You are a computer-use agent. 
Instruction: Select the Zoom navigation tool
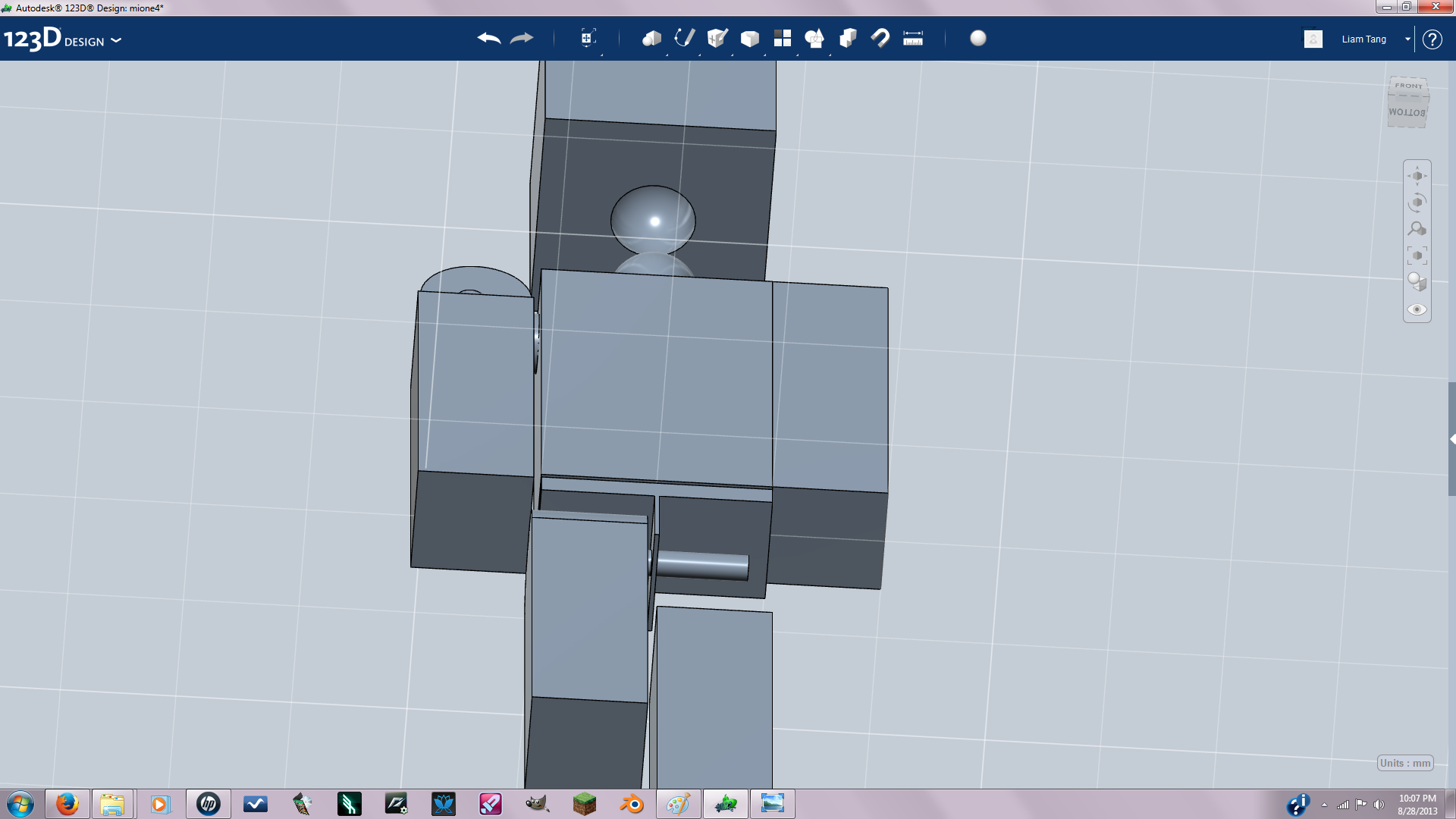[1417, 229]
